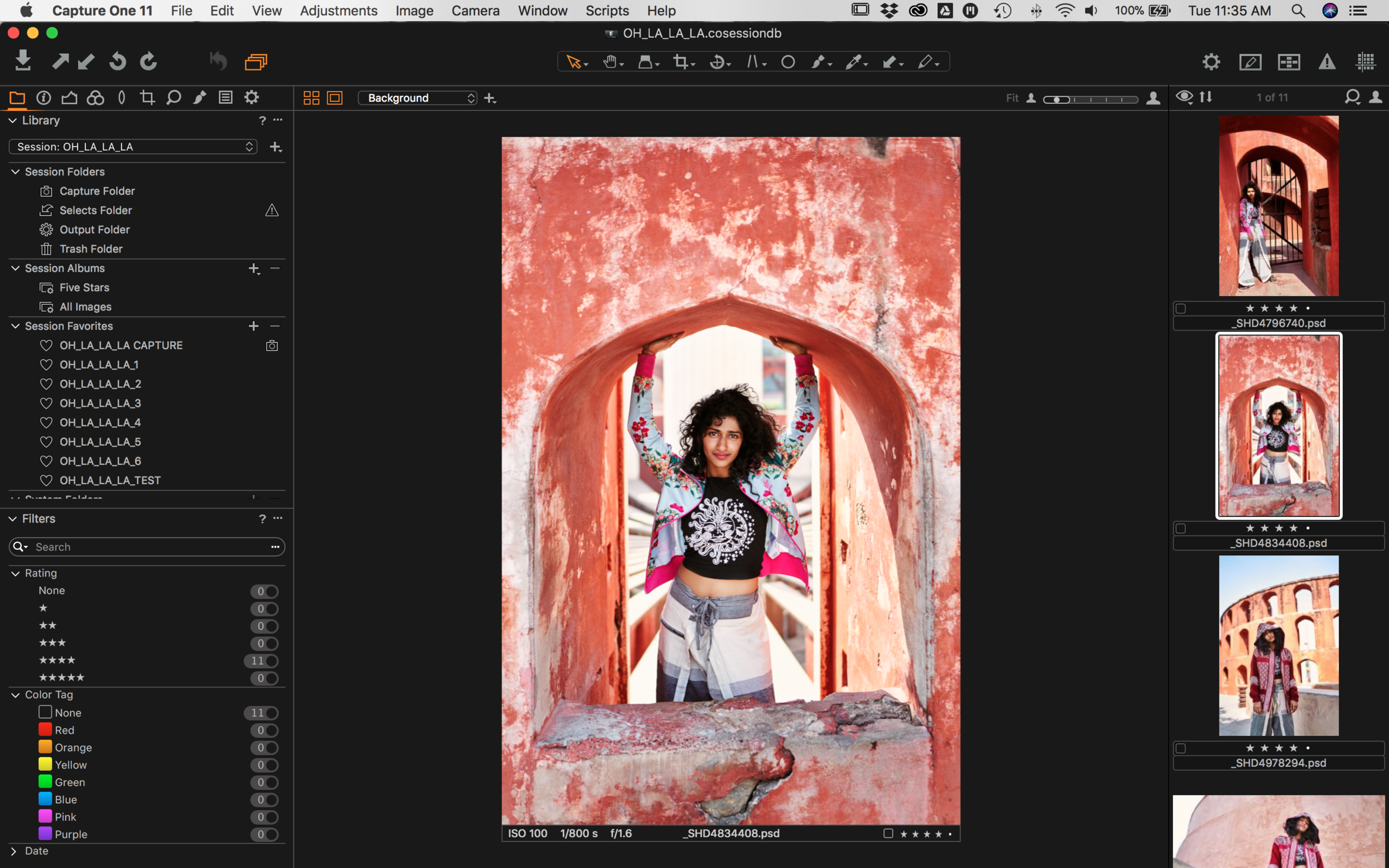
Task: Open the Session: OH_LA_LA_LA dropdown
Action: click(133, 147)
